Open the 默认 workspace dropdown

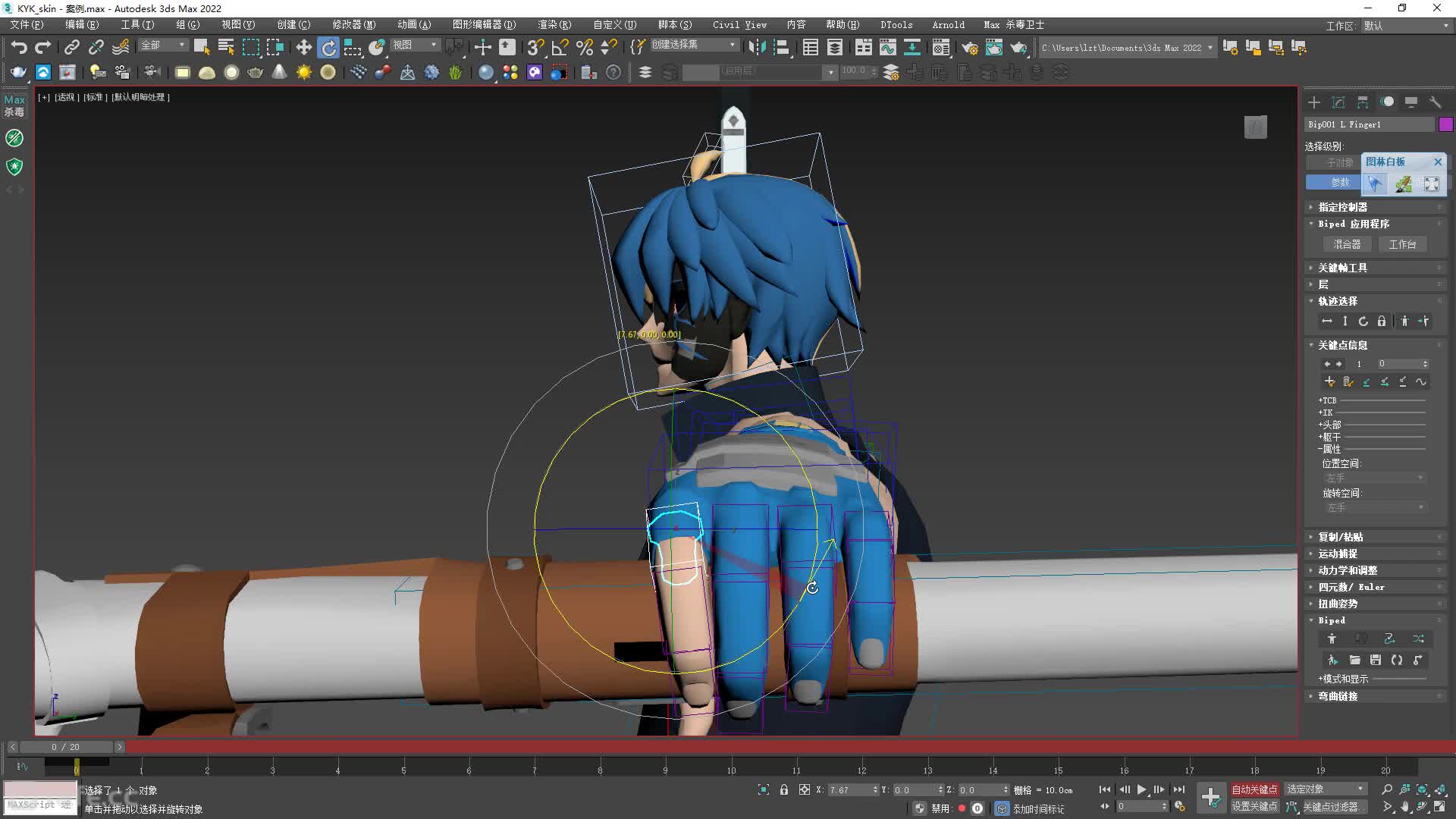[1407, 26]
